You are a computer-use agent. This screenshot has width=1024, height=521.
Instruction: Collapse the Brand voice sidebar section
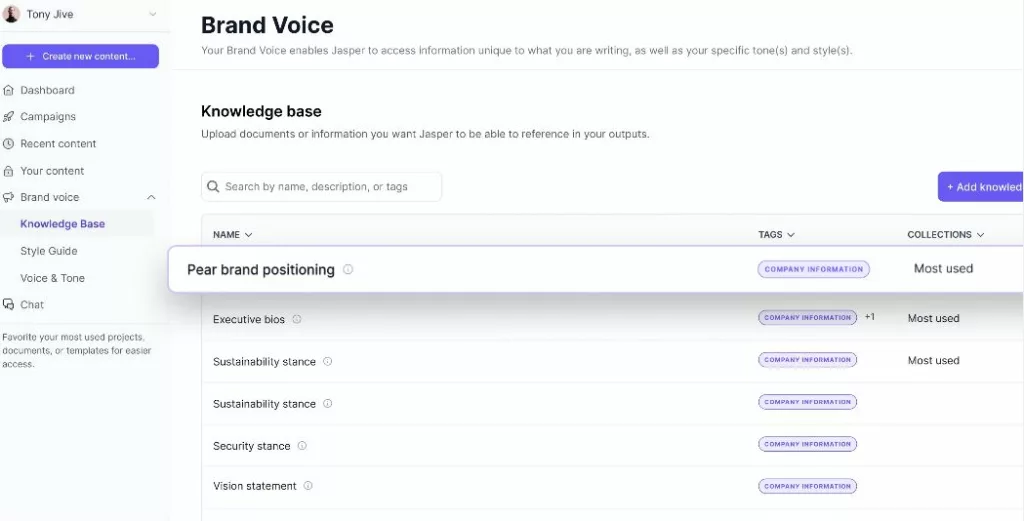(151, 197)
